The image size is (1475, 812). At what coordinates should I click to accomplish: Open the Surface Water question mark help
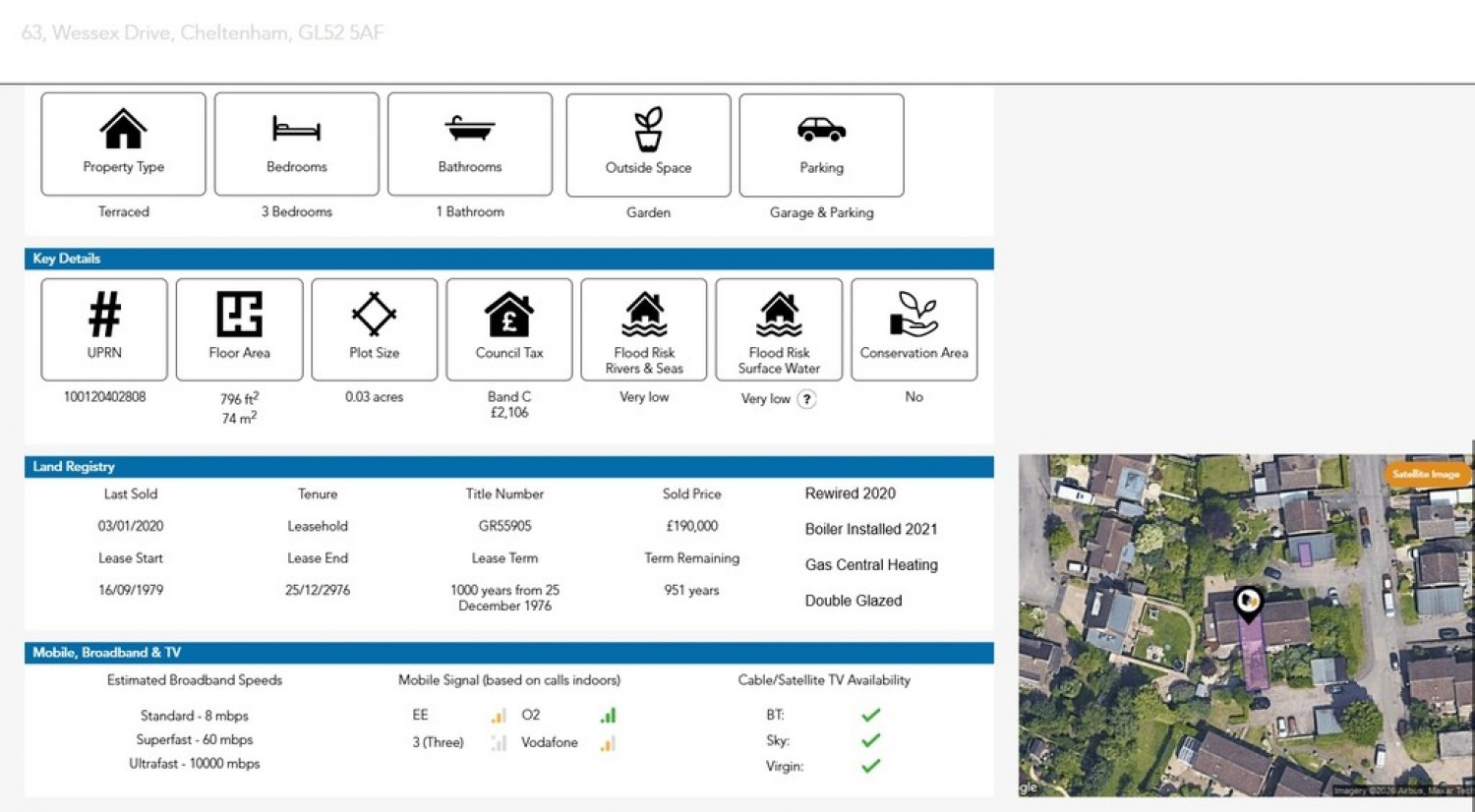(806, 399)
